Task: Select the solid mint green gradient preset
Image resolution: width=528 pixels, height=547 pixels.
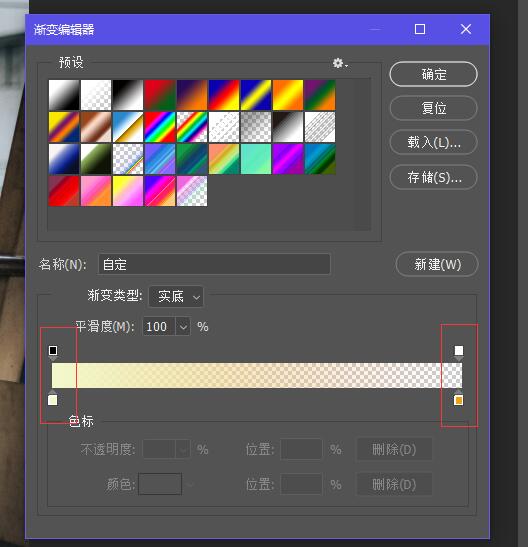Action: click(256, 159)
